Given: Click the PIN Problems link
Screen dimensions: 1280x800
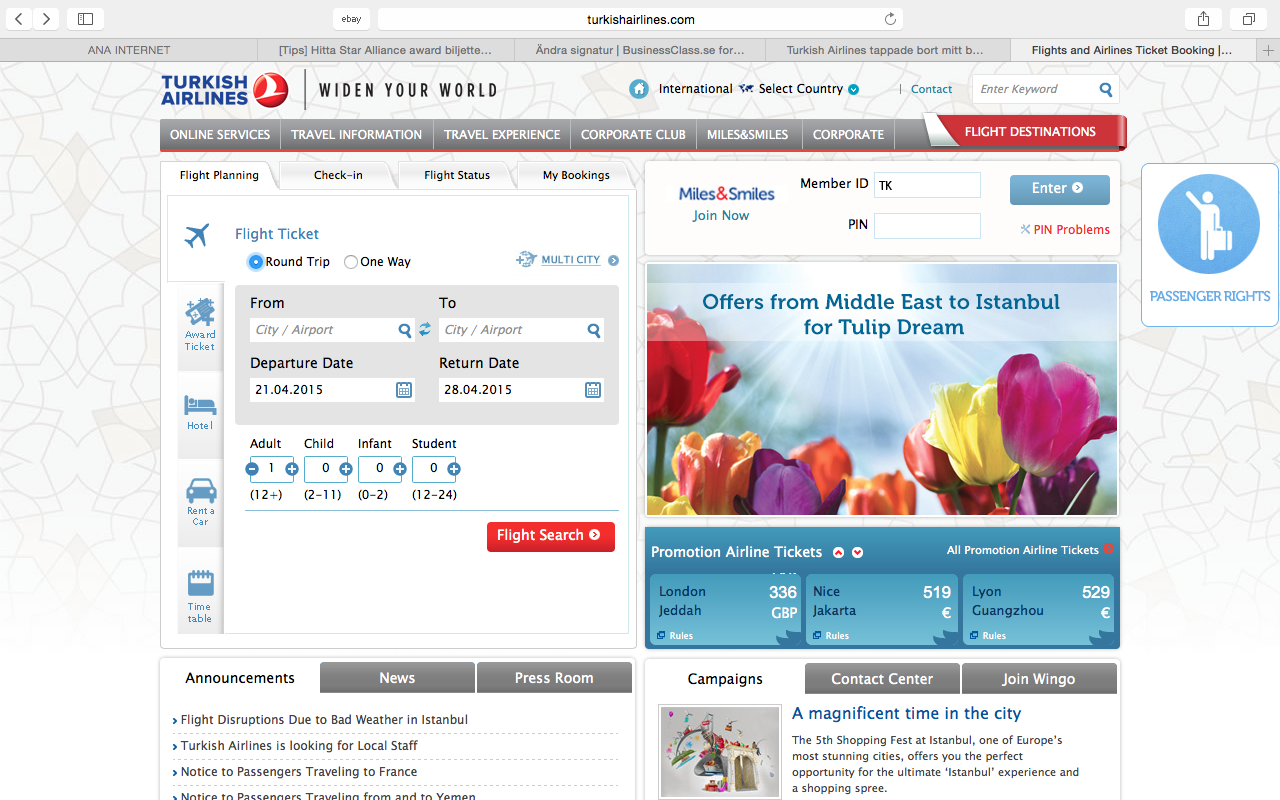Looking at the screenshot, I should point(1071,229).
